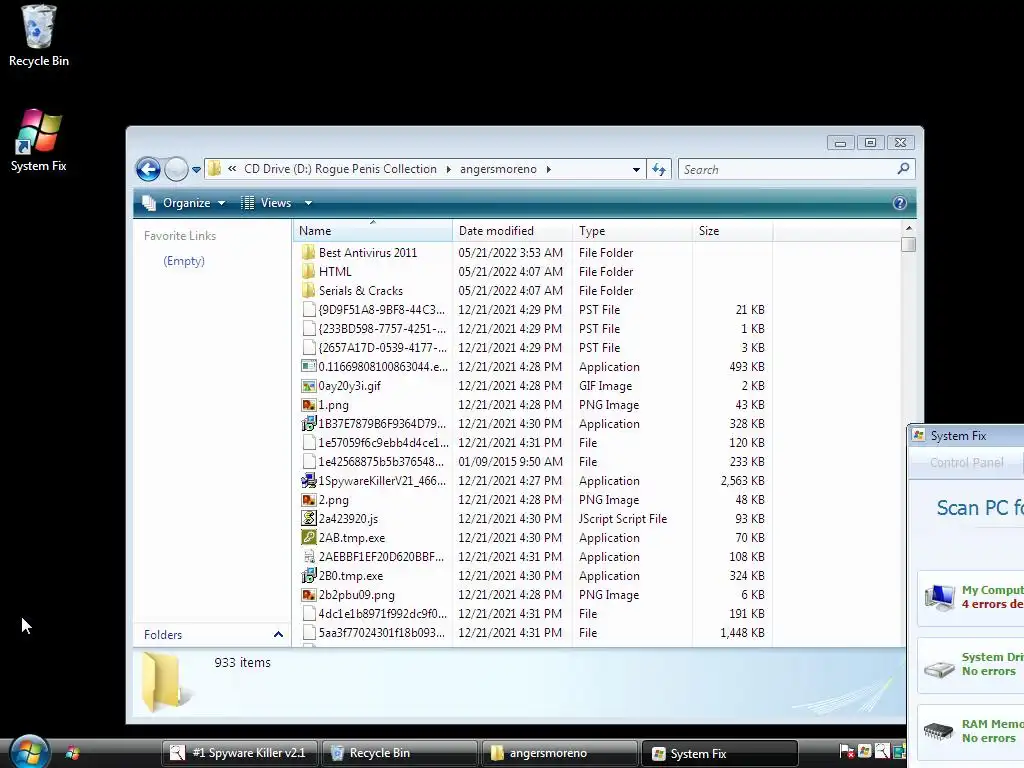Expand the address bar history dropdown
1024x768 pixels.
coord(636,170)
